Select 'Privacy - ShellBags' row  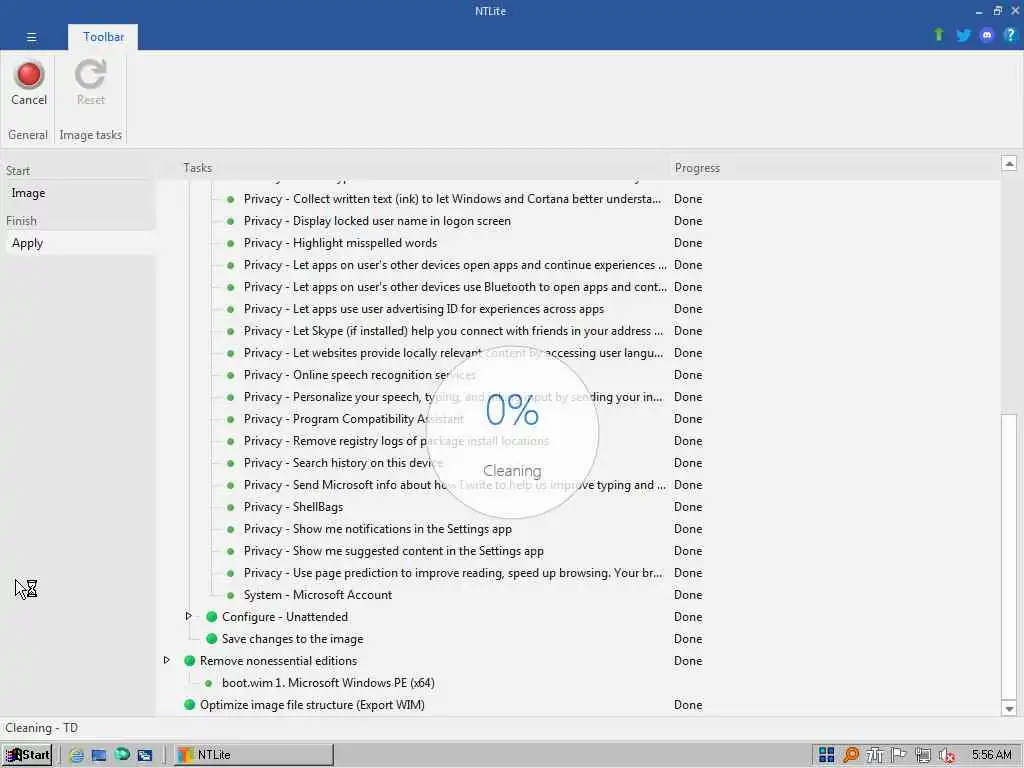[293, 507]
